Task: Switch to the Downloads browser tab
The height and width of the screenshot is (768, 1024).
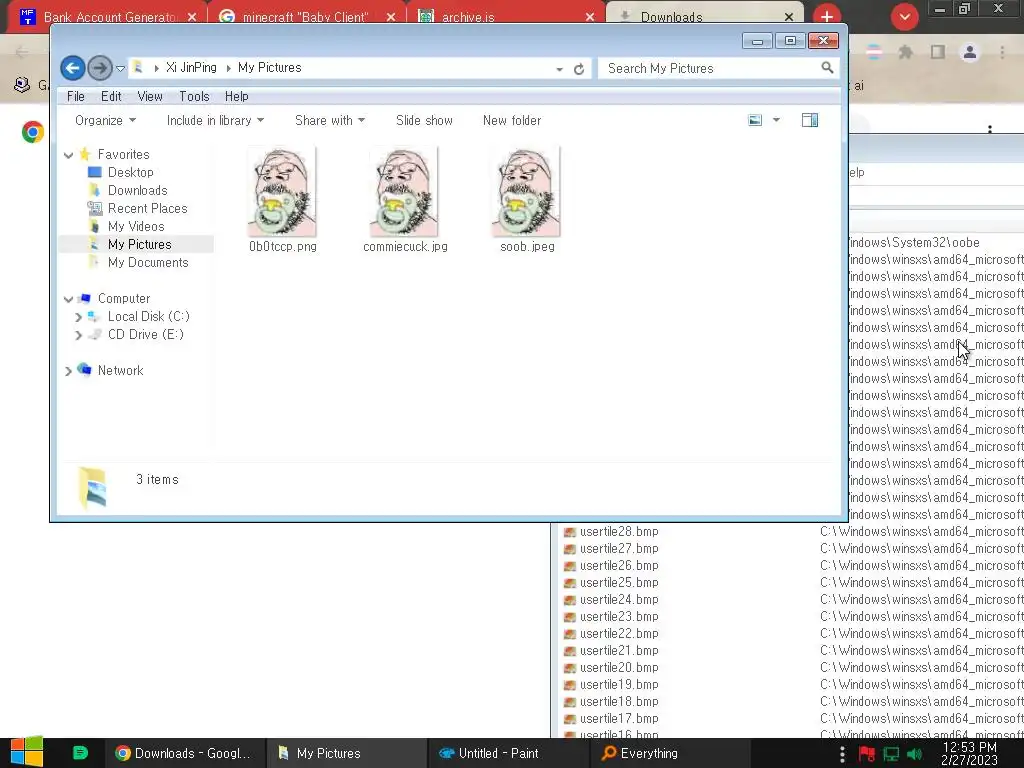Action: (x=705, y=16)
